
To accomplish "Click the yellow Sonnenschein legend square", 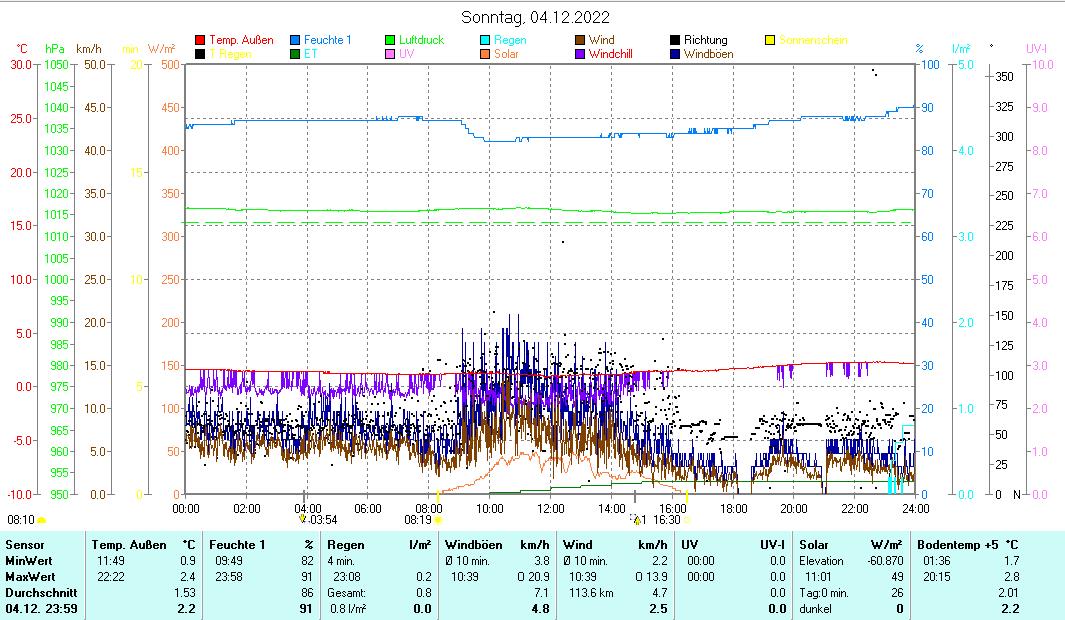I will [x=770, y=40].
